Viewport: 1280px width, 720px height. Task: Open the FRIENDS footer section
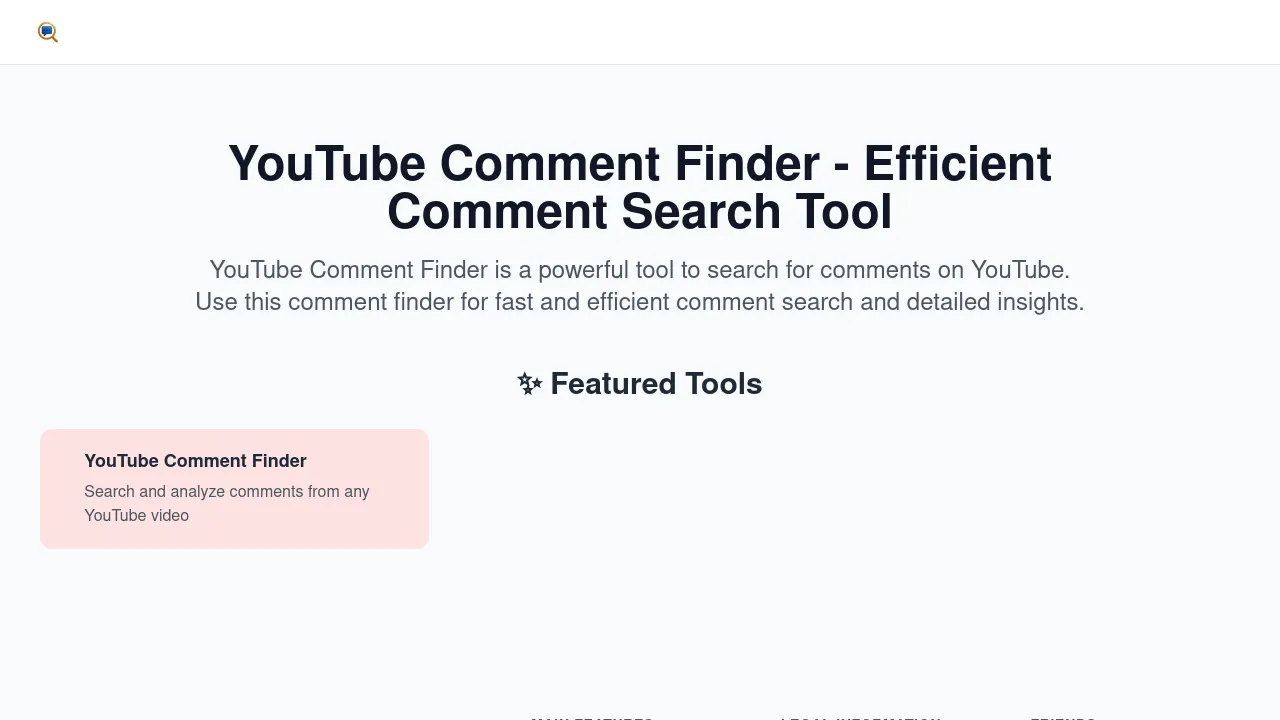[1062, 718]
